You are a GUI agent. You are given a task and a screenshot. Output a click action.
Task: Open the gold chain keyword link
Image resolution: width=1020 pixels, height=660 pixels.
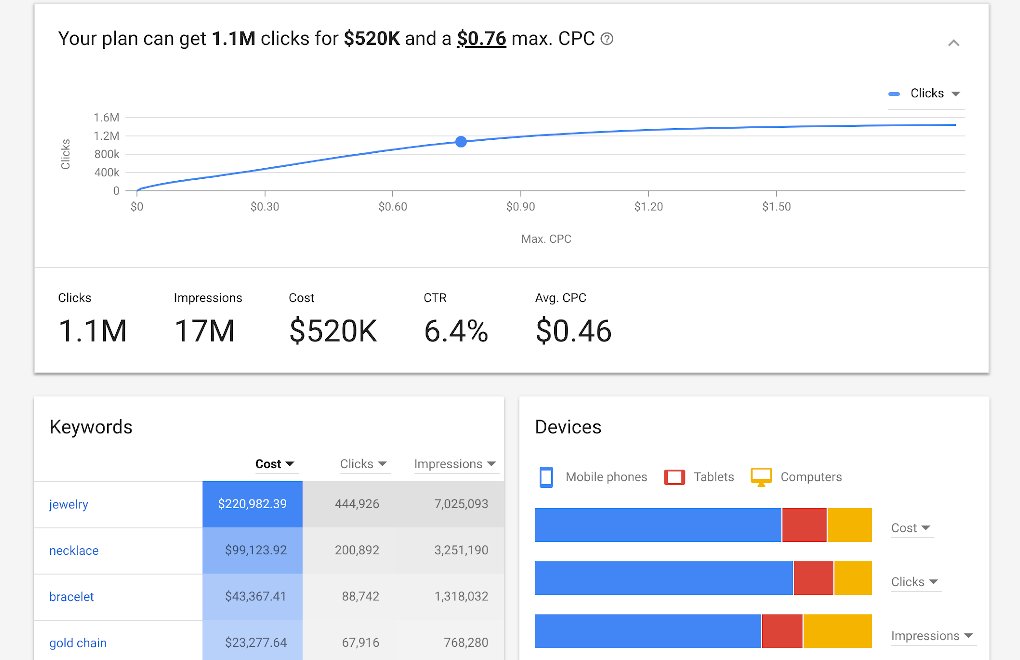tap(78, 643)
